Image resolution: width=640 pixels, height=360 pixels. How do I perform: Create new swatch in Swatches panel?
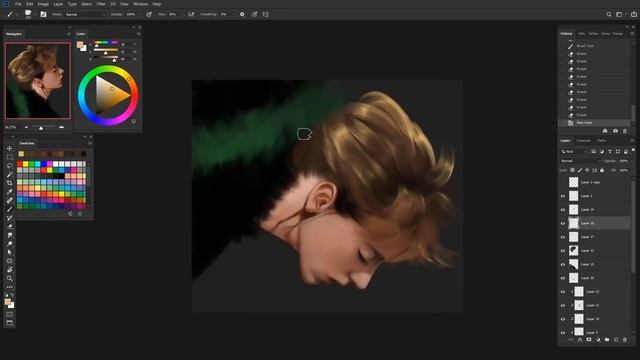(71, 214)
